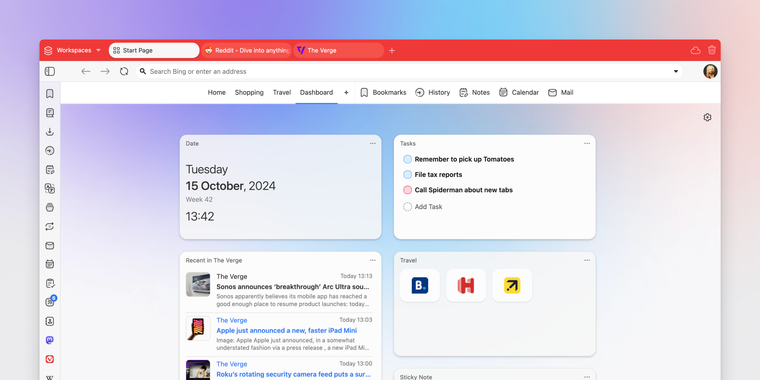
Task: Open History panel in sidebar
Action: point(50,151)
